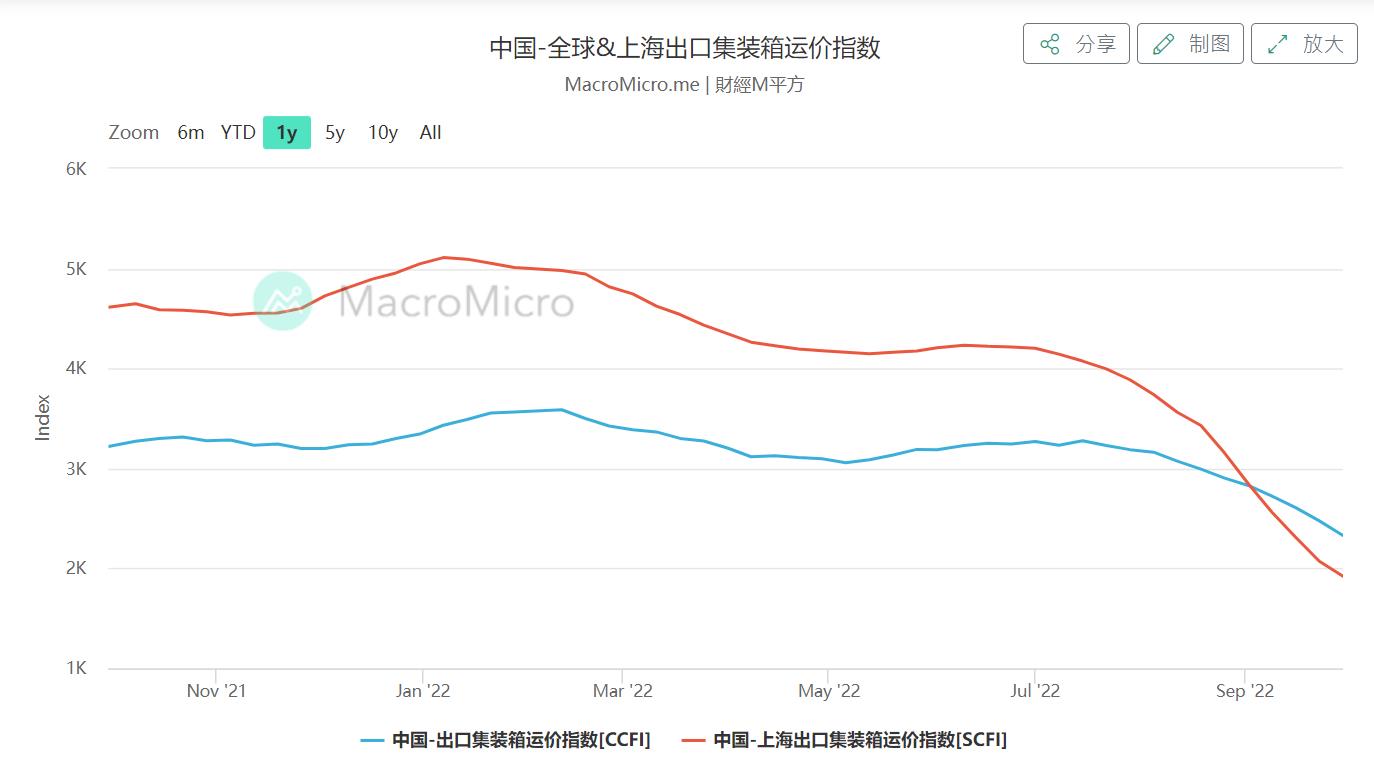Toggle blue legend marker for CCFI
Screen dimensions: 1374x773
pyautogui.click(x=374, y=740)
